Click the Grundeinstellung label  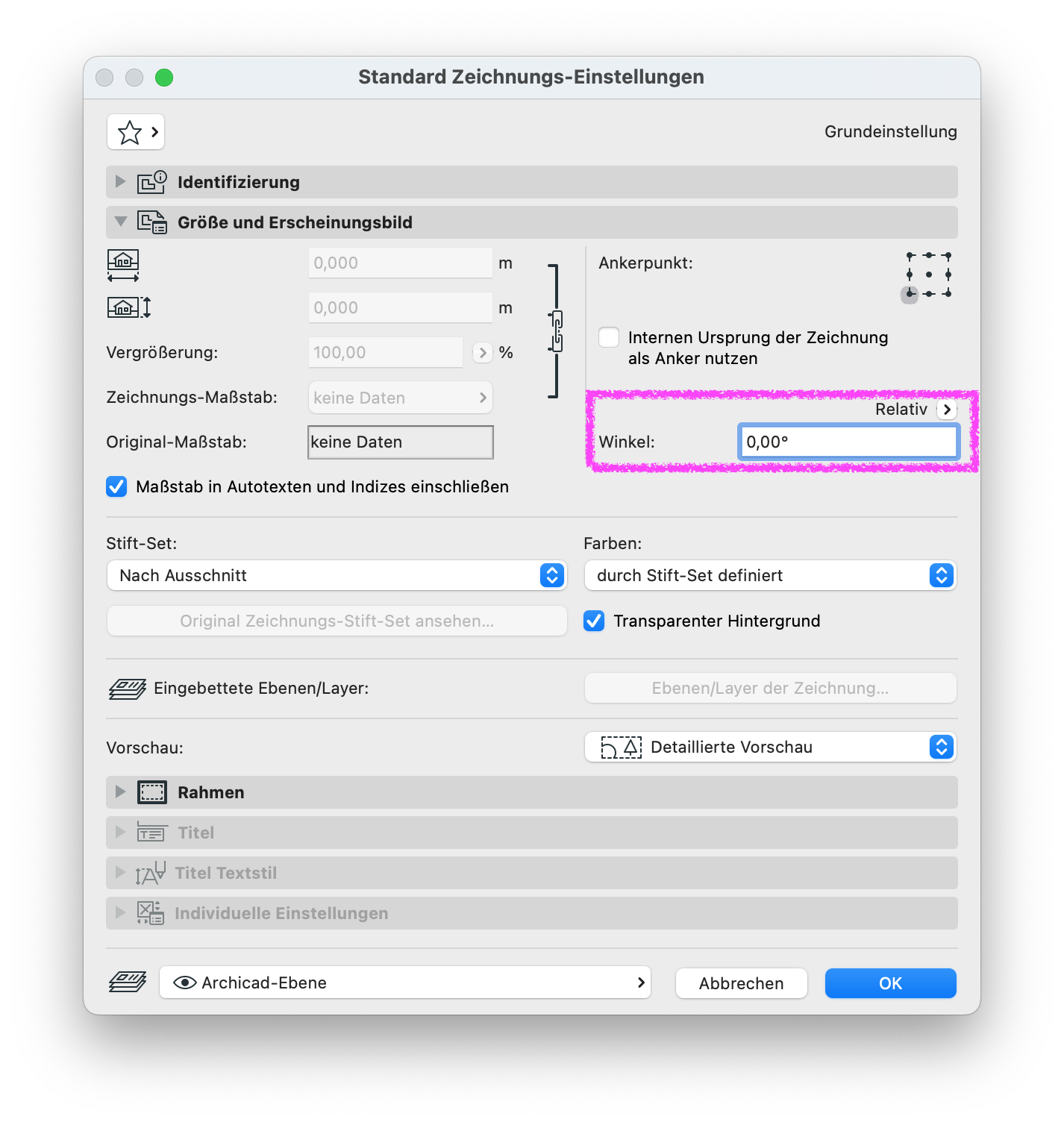[891, 131]
